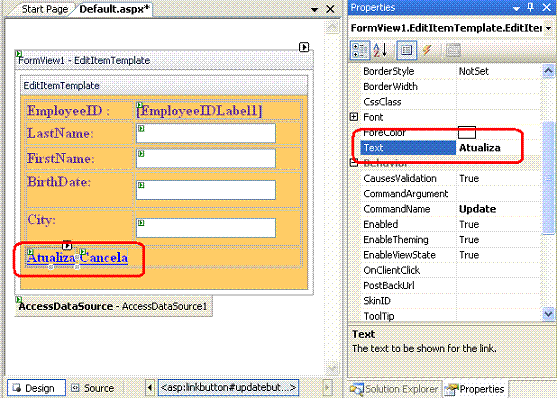Select the EmployeeIDLabel1 control
This screenshot has width=557, height=398.
click(x=199, y=111)
